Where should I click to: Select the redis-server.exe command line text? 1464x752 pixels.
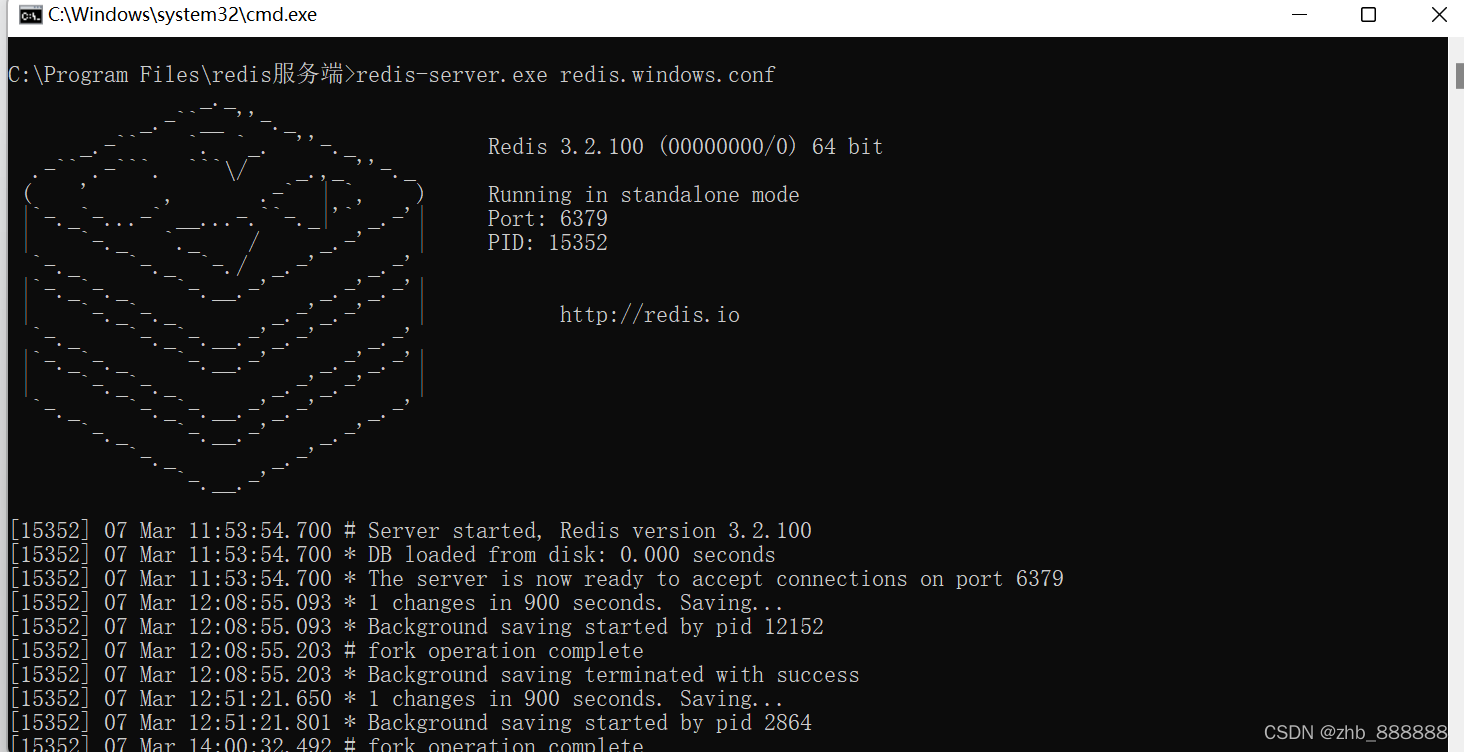pos(565,74)
